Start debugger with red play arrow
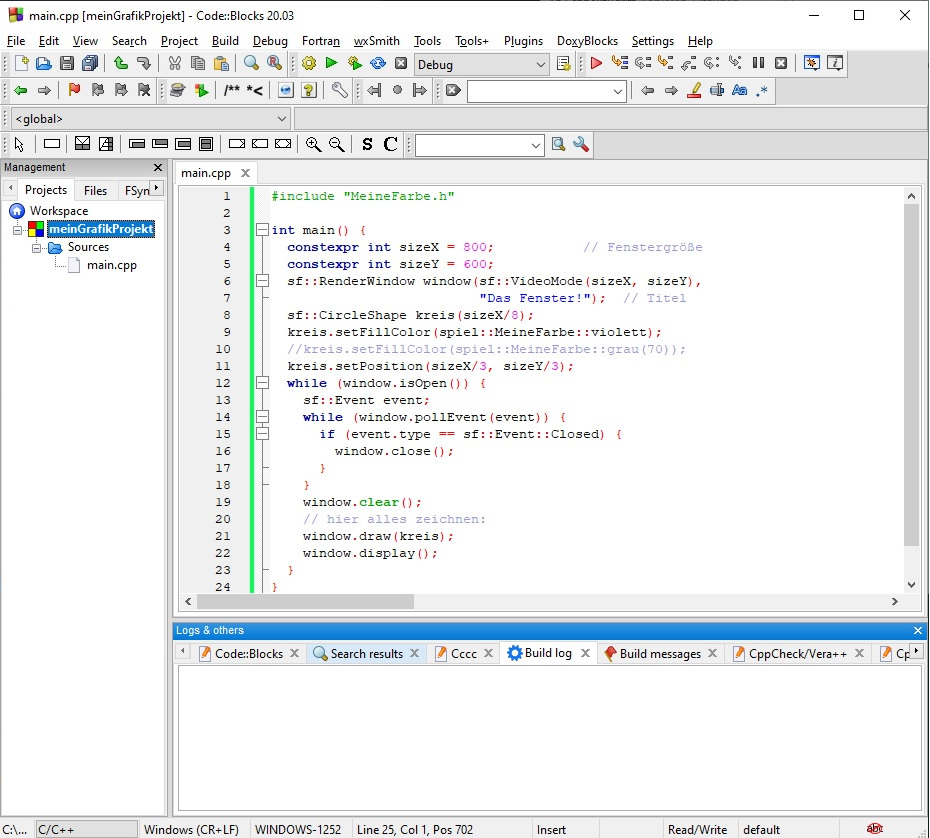This screenshot has width=930, height=838. [596, 64]
